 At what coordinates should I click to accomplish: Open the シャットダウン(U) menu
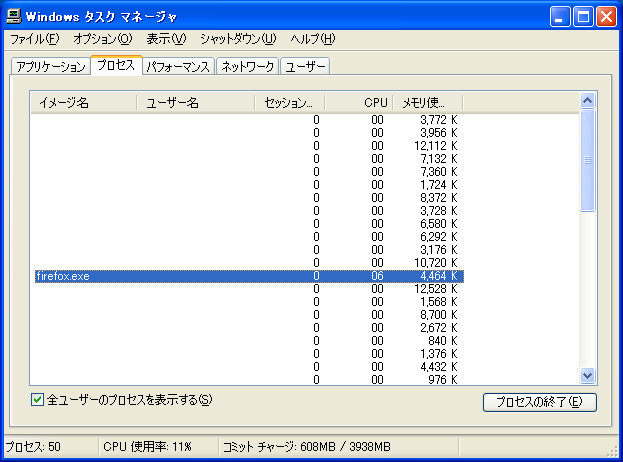tap(238, 39)
